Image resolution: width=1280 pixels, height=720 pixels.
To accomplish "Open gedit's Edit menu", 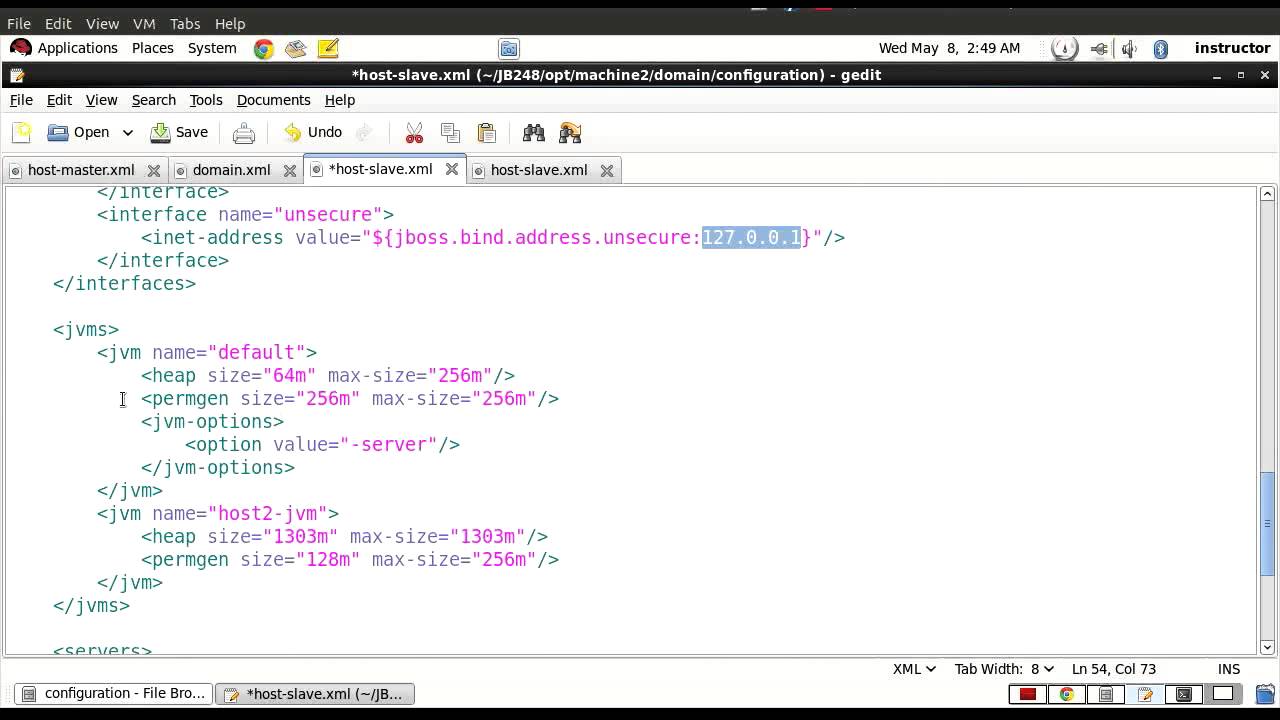I will pyautogui.click(x=59, y=100).
